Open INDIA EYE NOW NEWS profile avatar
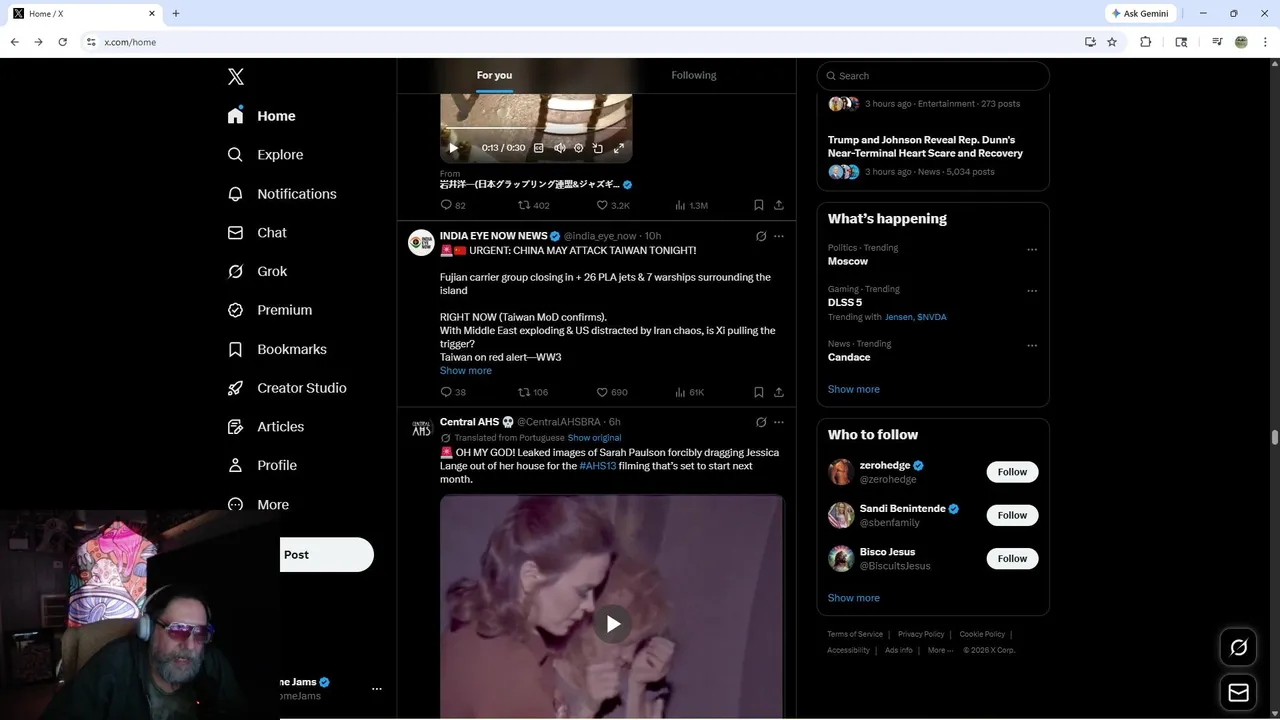This screenshot has width=1280, height=720. tap(421, 243)
